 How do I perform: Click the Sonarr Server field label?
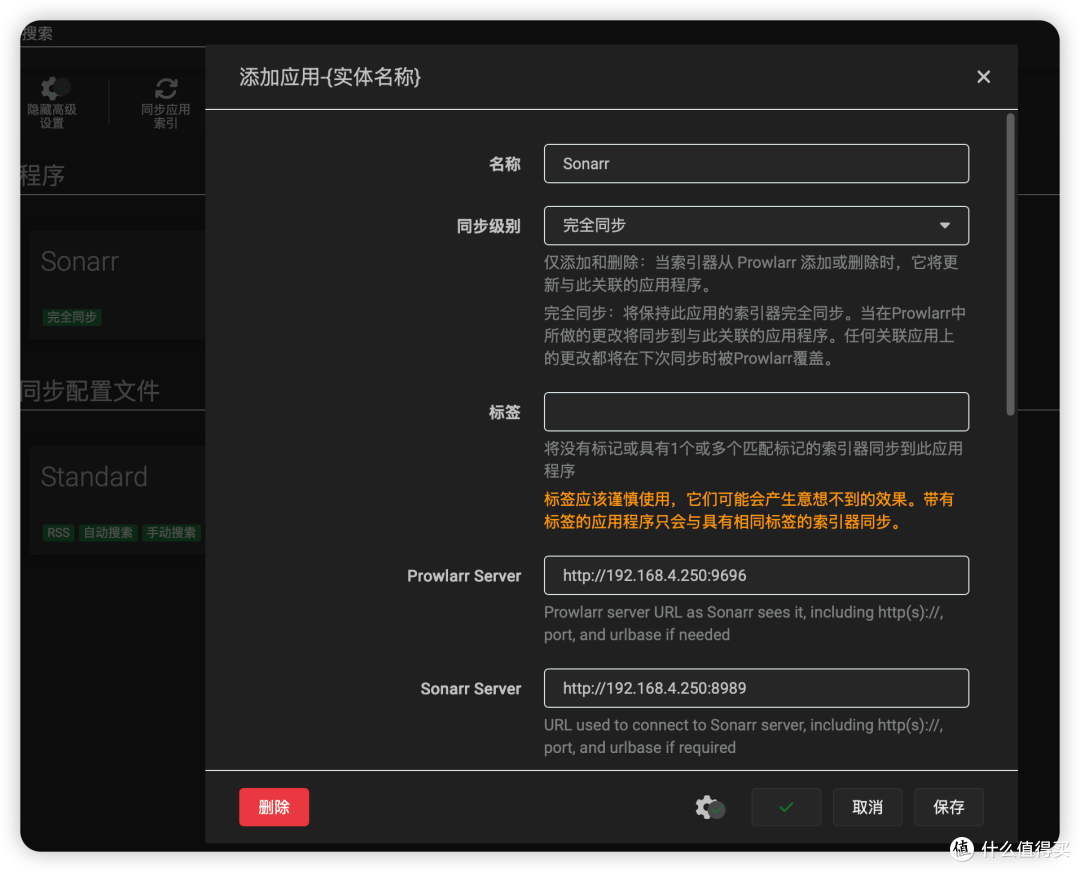click(x=470, y=689)
